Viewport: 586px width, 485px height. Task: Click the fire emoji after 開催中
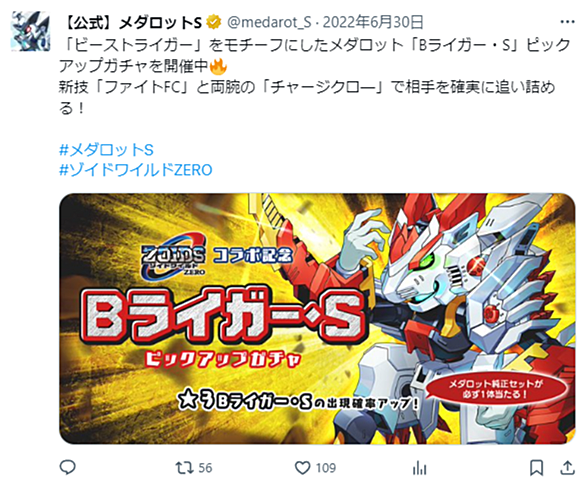[x=218, y=67]
